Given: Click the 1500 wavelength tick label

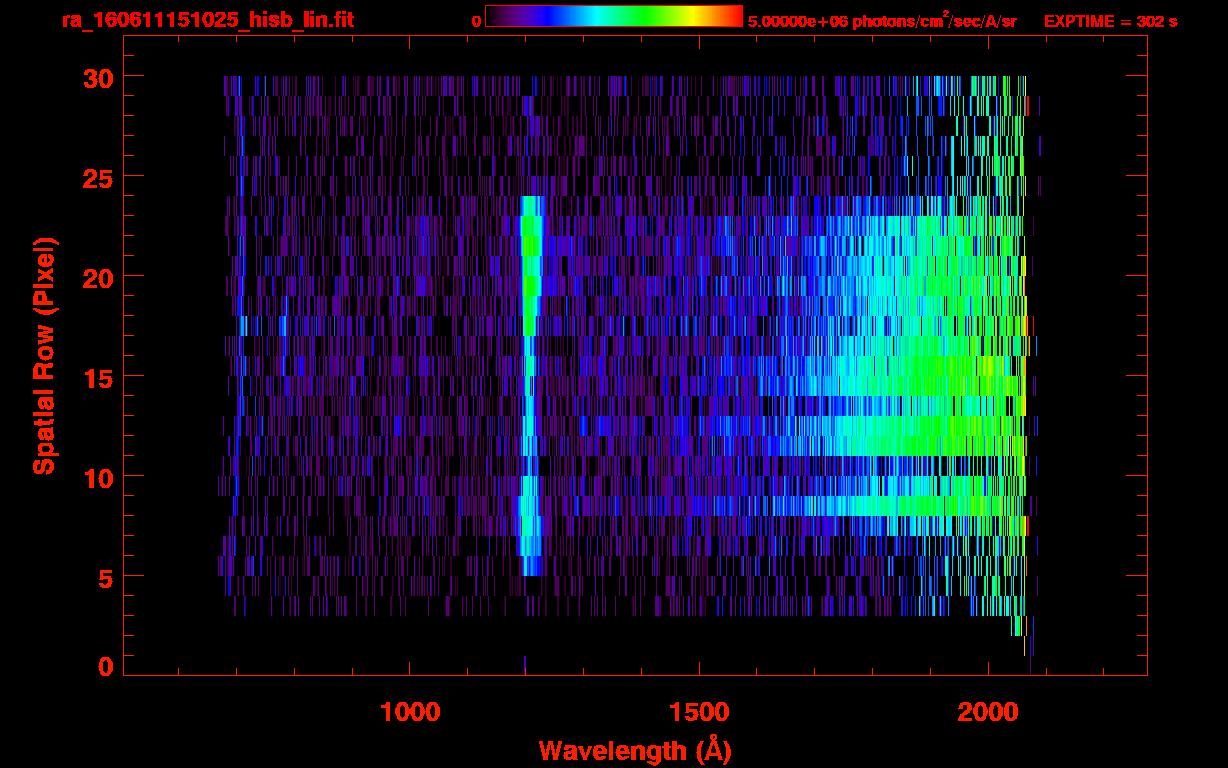Looking at the screenshot, I should tap(699, 712).
